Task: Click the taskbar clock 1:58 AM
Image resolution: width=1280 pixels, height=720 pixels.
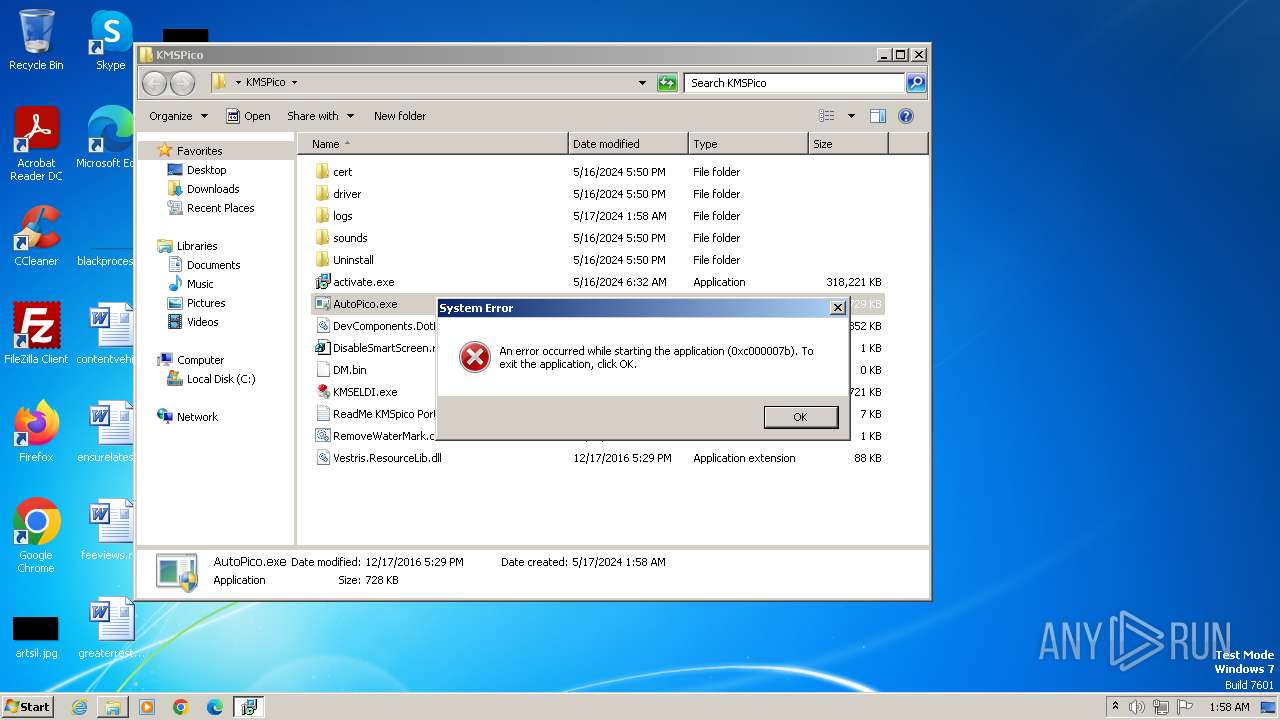Action: pyautogui.click(x=1229, y=707)
